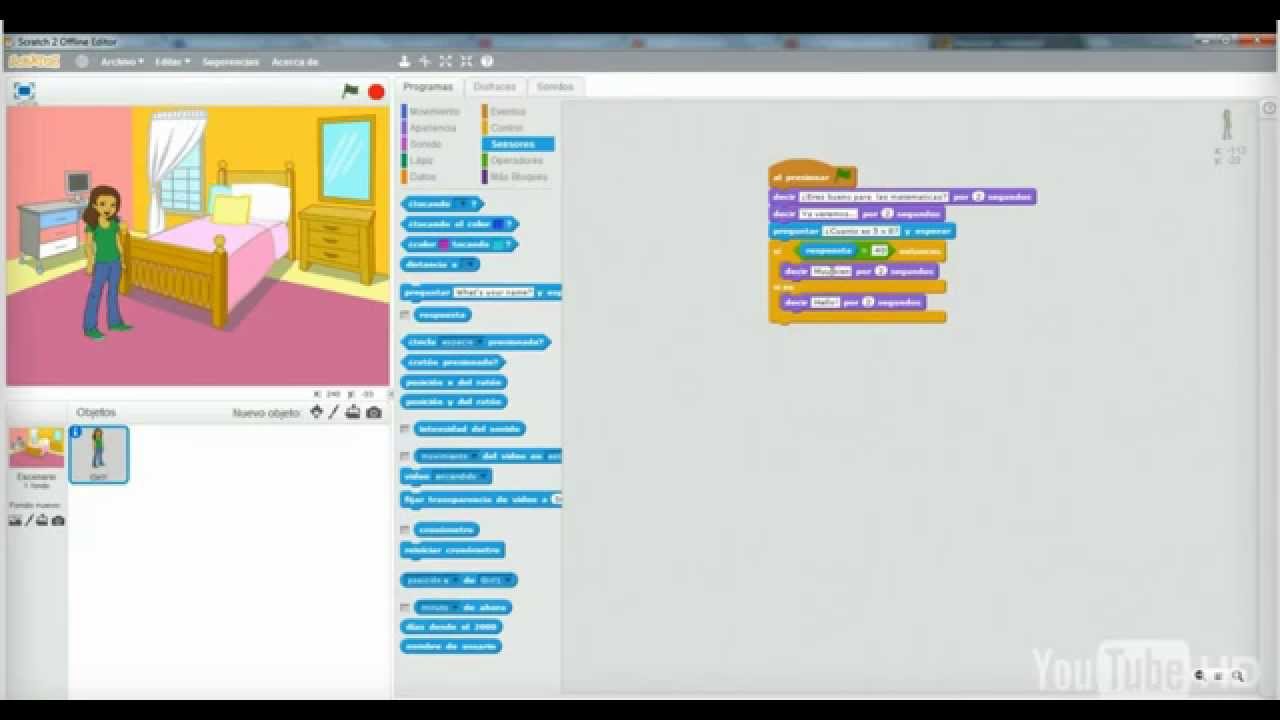Open the sprite info 'i' badge on the Girl sprite
The image size is (1280, 720).
coord(75,432)
